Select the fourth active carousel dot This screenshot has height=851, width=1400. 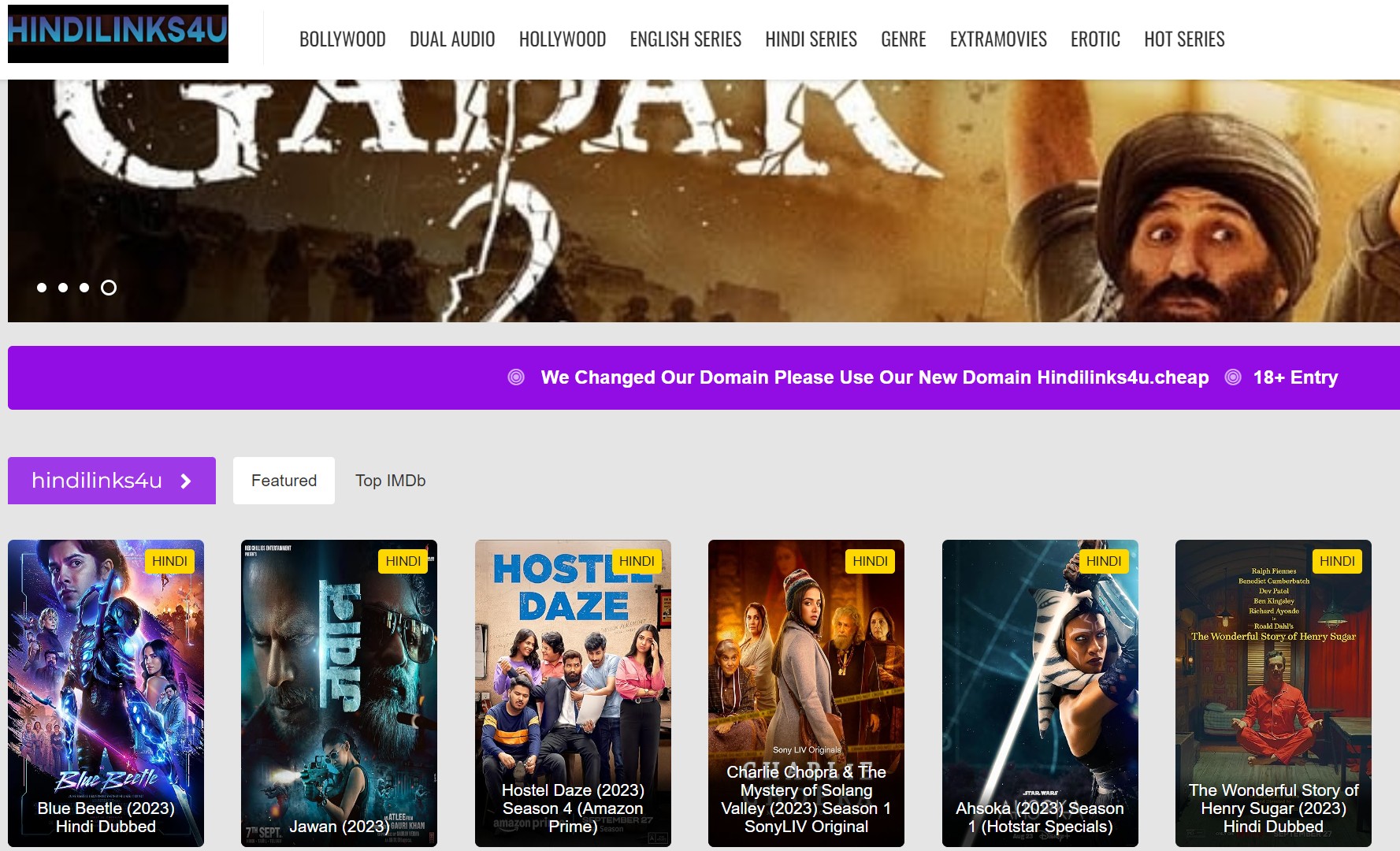coord(109,288)
